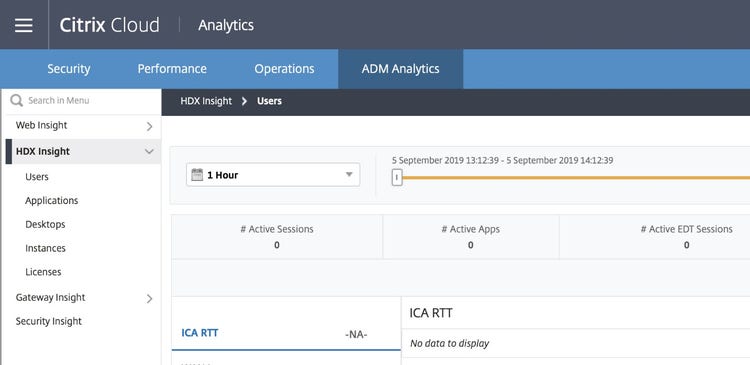
Task: Collapse the HDX Insight chevron
Action: point(149,152)
